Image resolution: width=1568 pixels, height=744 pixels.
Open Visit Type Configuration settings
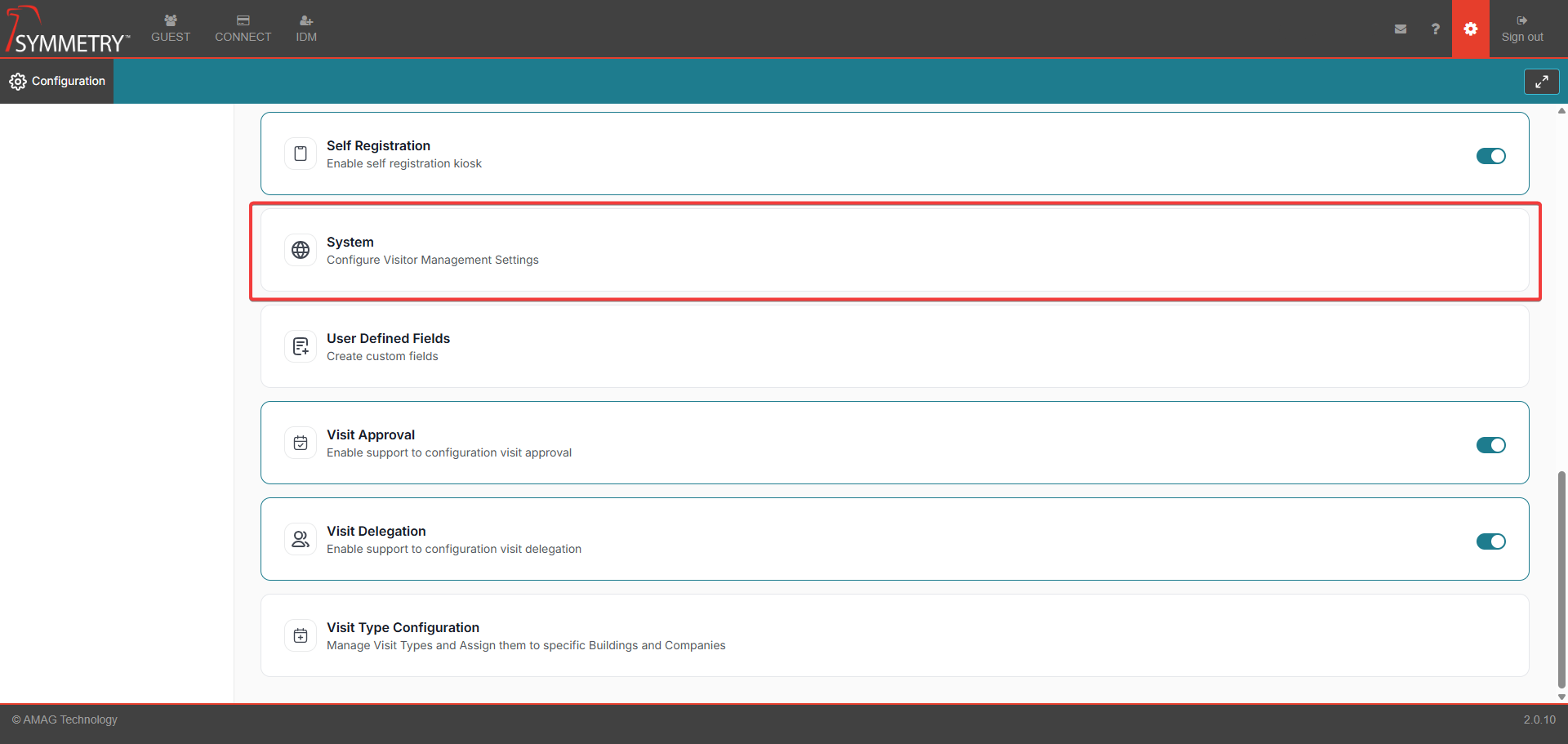pos(894,635)
